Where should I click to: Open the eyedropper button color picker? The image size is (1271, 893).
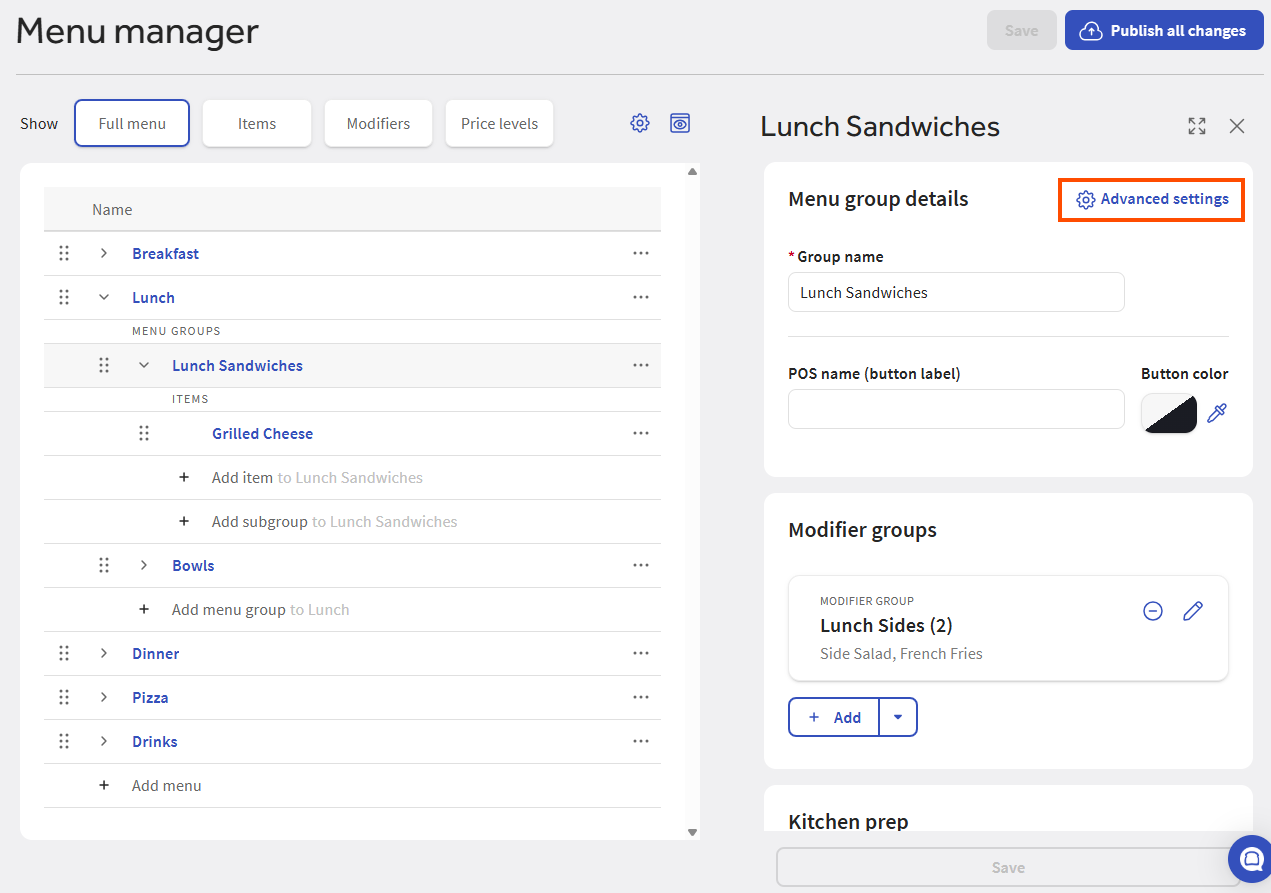tap(1216, 412)
